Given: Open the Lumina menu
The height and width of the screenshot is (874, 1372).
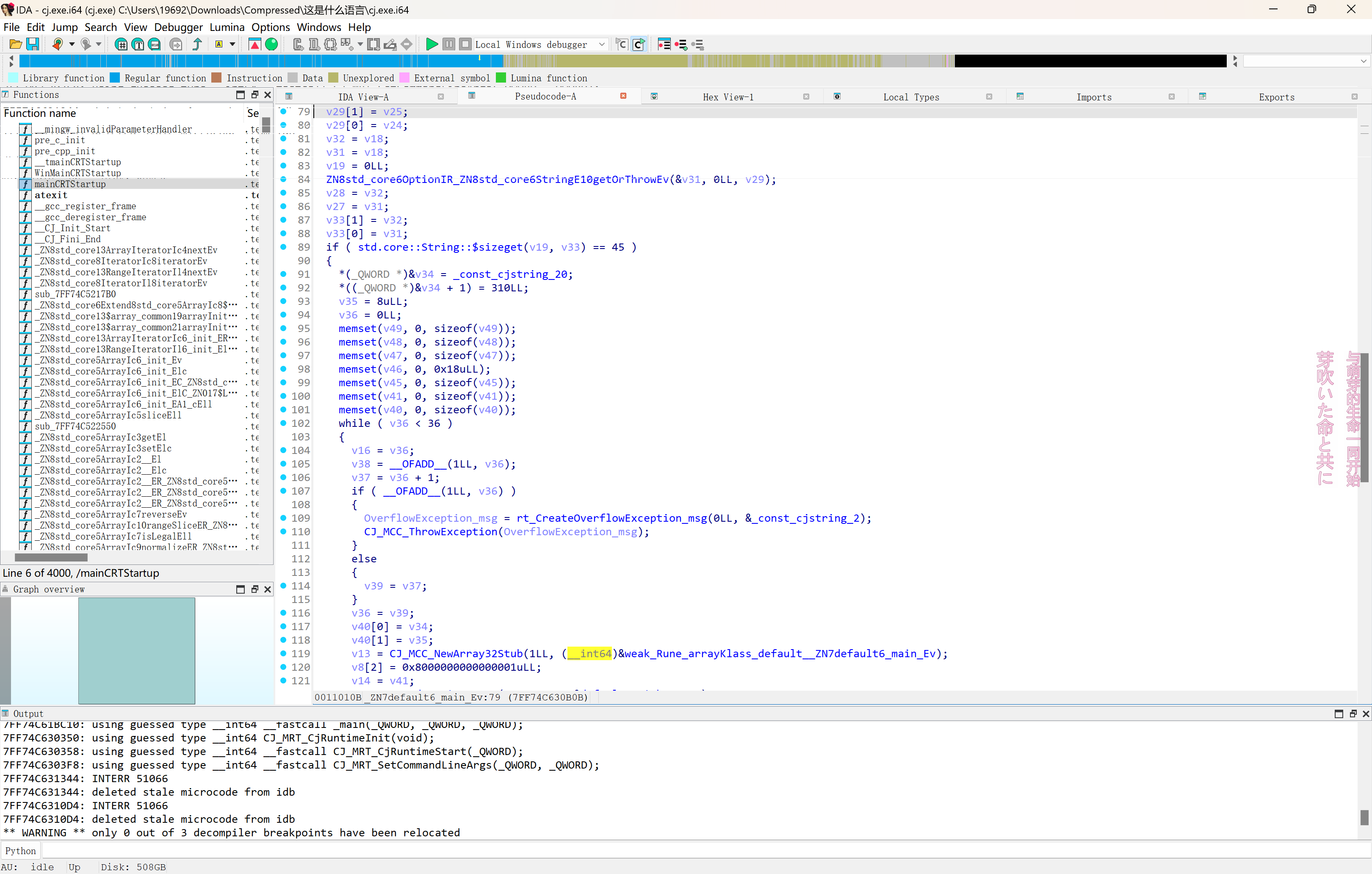Looking at the screenshot, I should 227,28.
